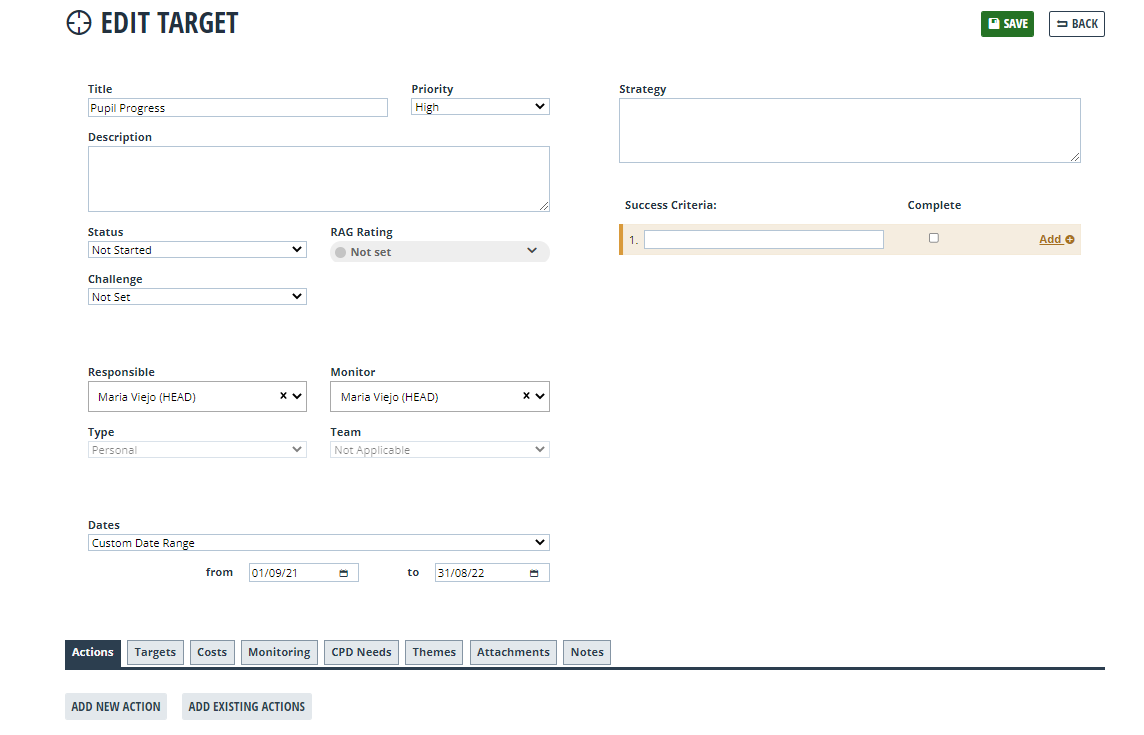Open the Themes tab
Viewport: 1144px width, 735px height.
tap(434, 653)
